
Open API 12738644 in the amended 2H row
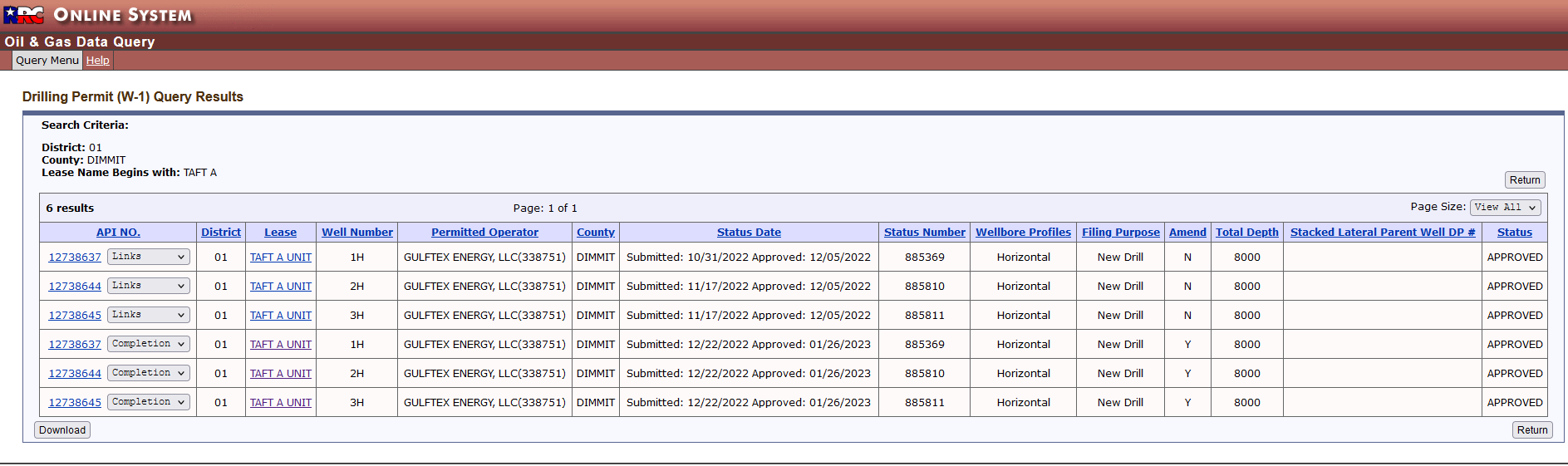pos(75,374)
